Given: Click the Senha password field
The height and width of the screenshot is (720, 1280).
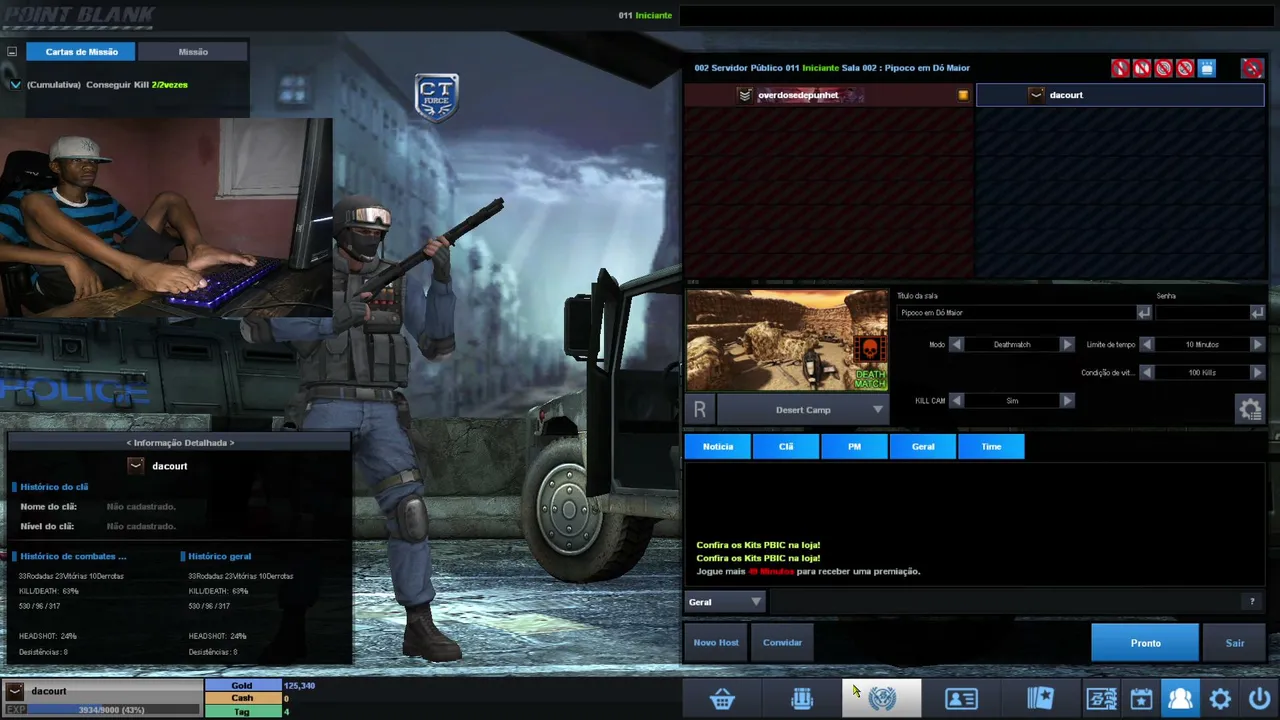Looking at the screenshot, I should pos(1202,313).
